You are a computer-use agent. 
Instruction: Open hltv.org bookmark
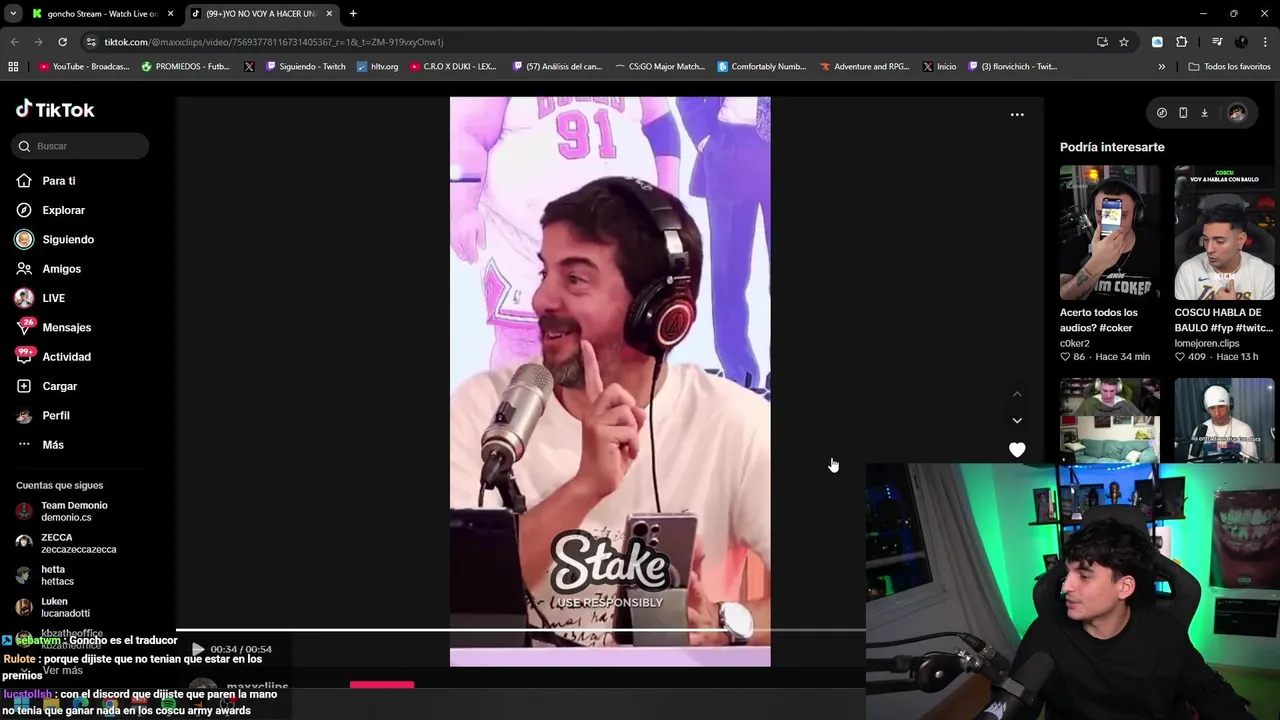click(377, 67)
